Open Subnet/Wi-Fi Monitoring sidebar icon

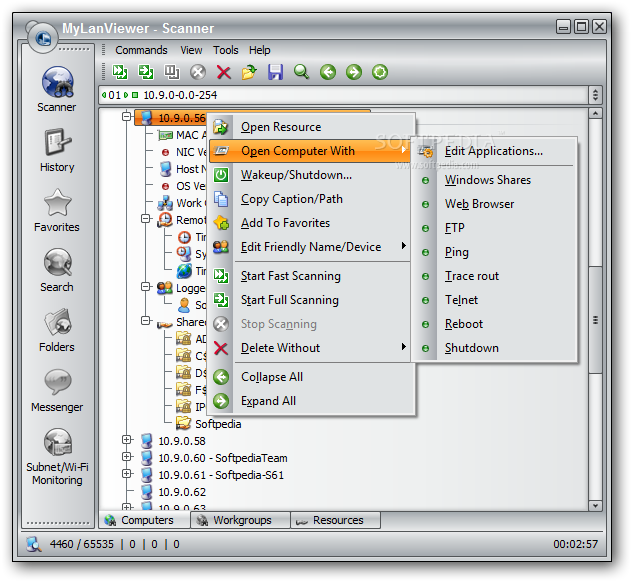57,457
